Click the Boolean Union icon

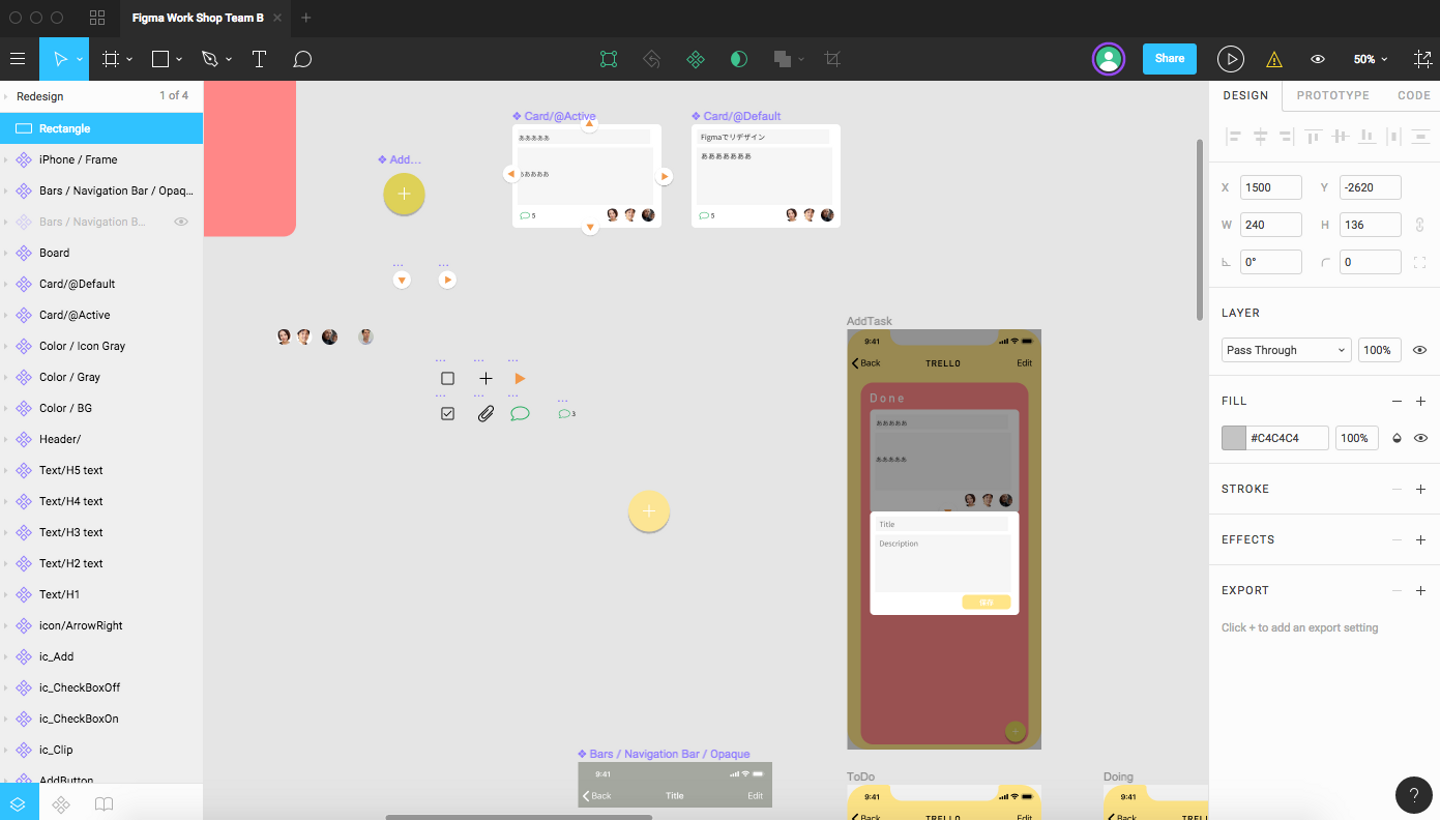point(782,59)
